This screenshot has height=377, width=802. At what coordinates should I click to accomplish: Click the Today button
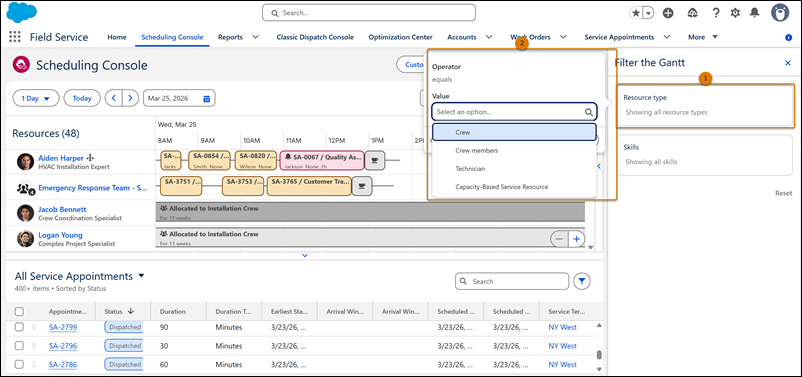point(82,98)
